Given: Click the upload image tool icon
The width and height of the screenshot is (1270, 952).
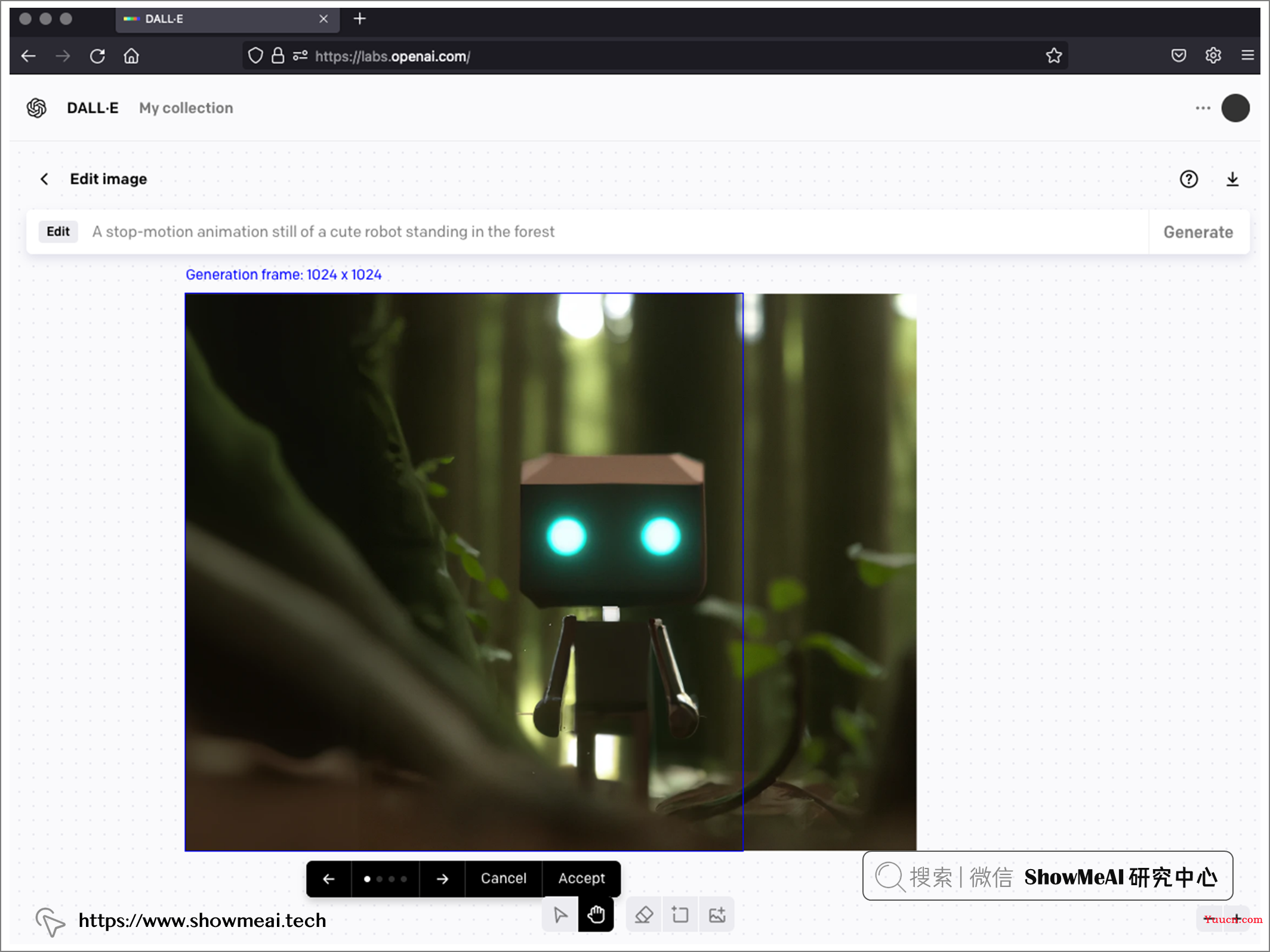Looking at the screenshot, I should click(716, 915).
